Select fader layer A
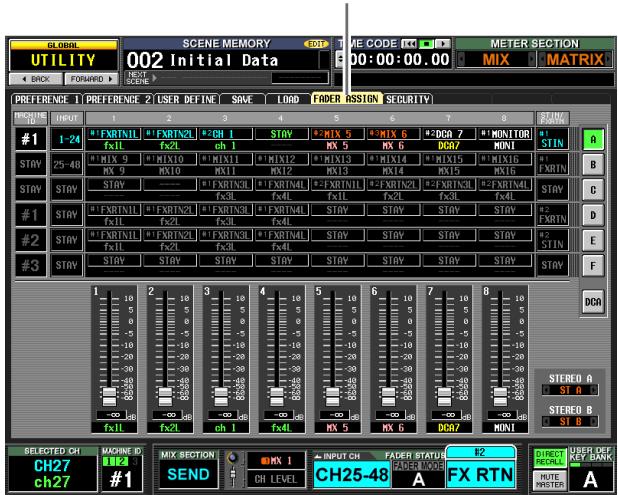Viewport: 618px width, 495px height. pos(593,139)
